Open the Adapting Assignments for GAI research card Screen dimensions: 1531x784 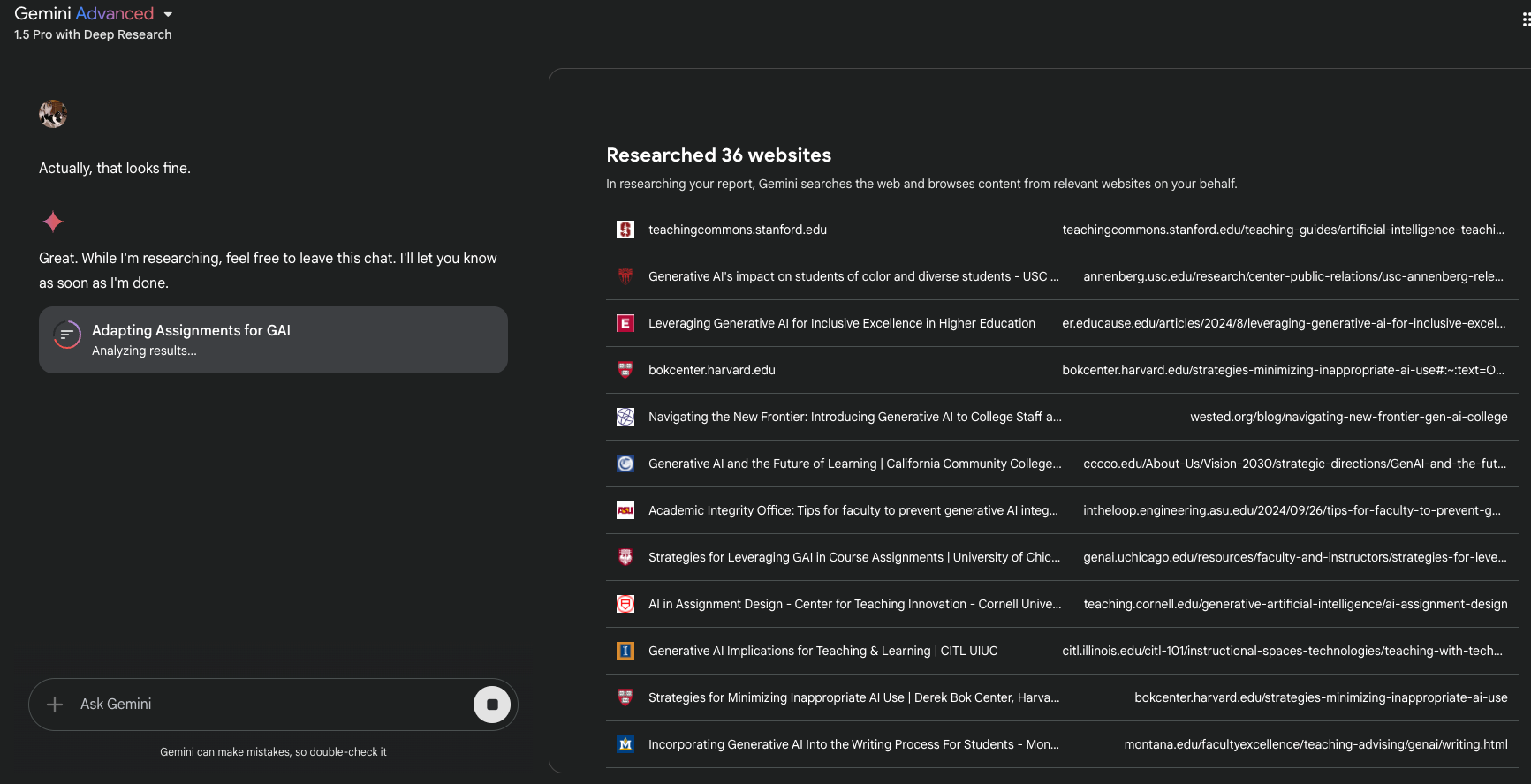273,340
